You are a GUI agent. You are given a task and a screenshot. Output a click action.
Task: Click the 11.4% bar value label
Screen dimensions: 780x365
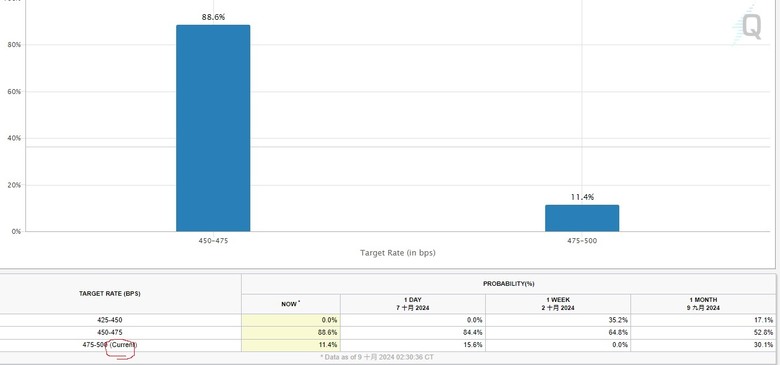tap(582, 197)
